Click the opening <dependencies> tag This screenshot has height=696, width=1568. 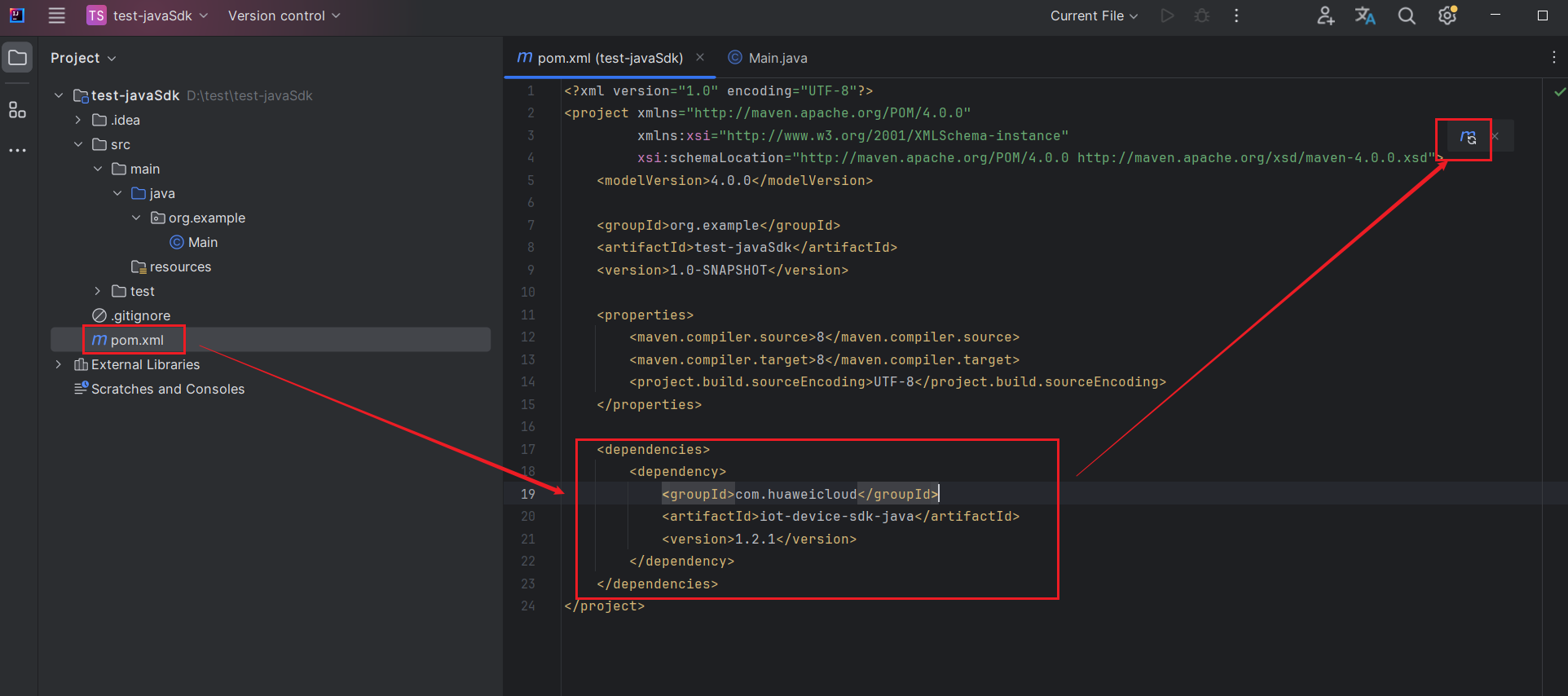(x=653, y=449)
